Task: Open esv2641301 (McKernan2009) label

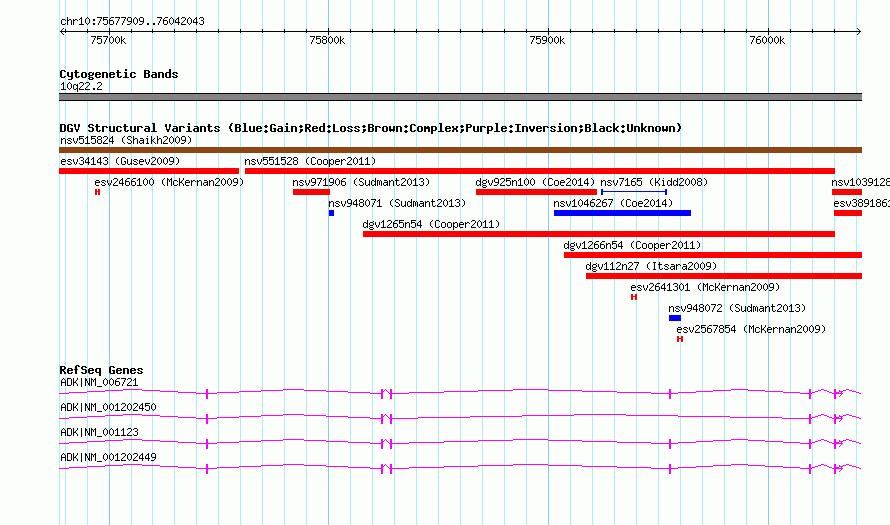Action: click(x=705, y=287)
